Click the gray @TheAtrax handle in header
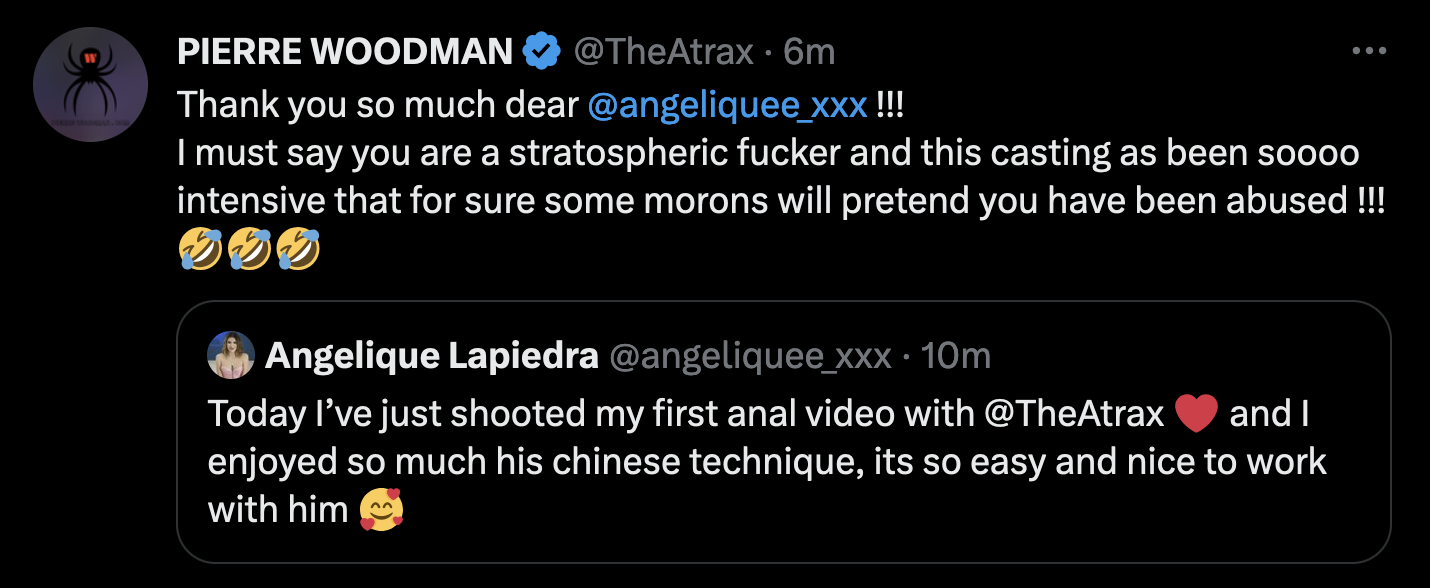The height and width of the screenshot is (588, 1430). [662, 52]
